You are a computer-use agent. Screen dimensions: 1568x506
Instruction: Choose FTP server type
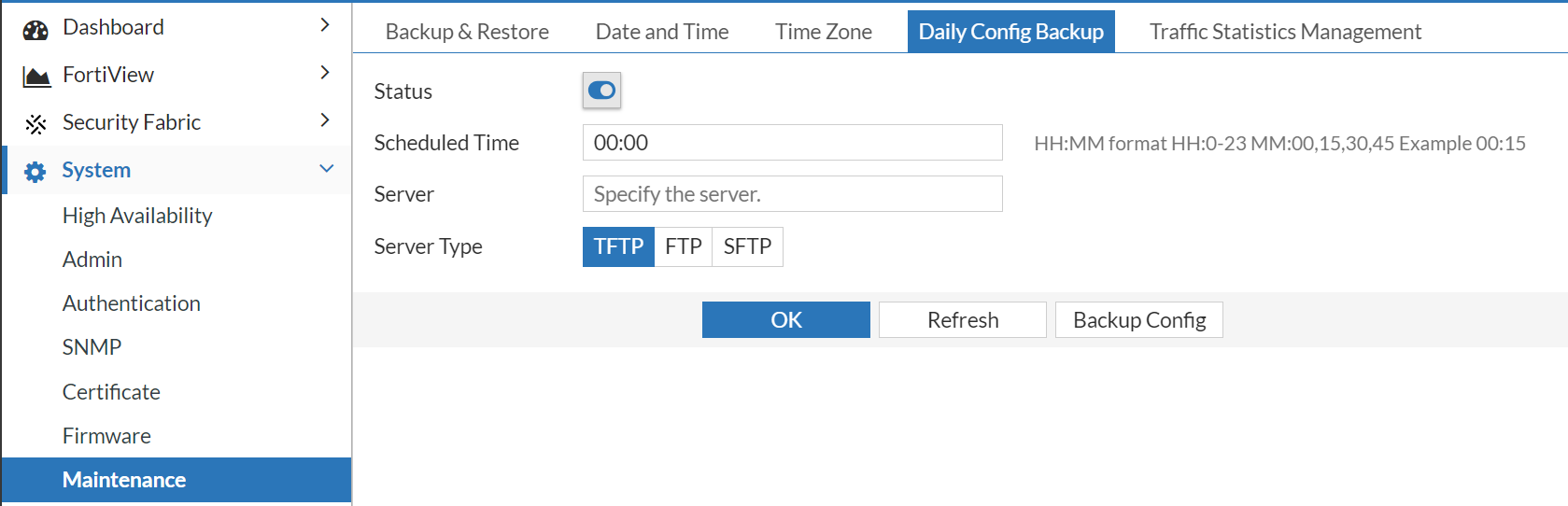683,246
